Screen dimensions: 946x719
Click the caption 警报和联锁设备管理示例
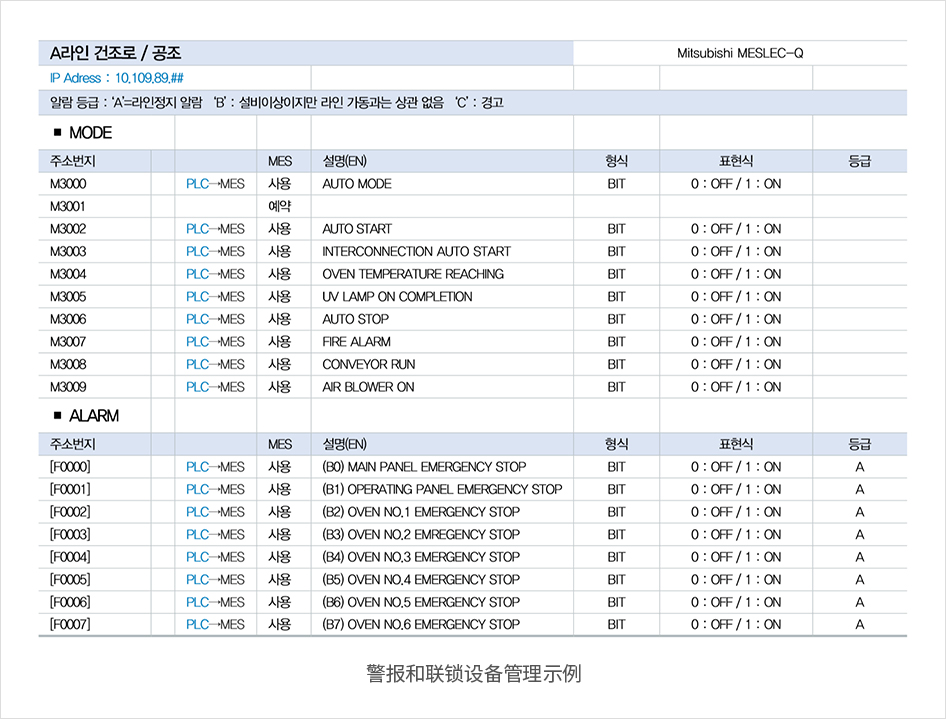(x=473, y=674)
